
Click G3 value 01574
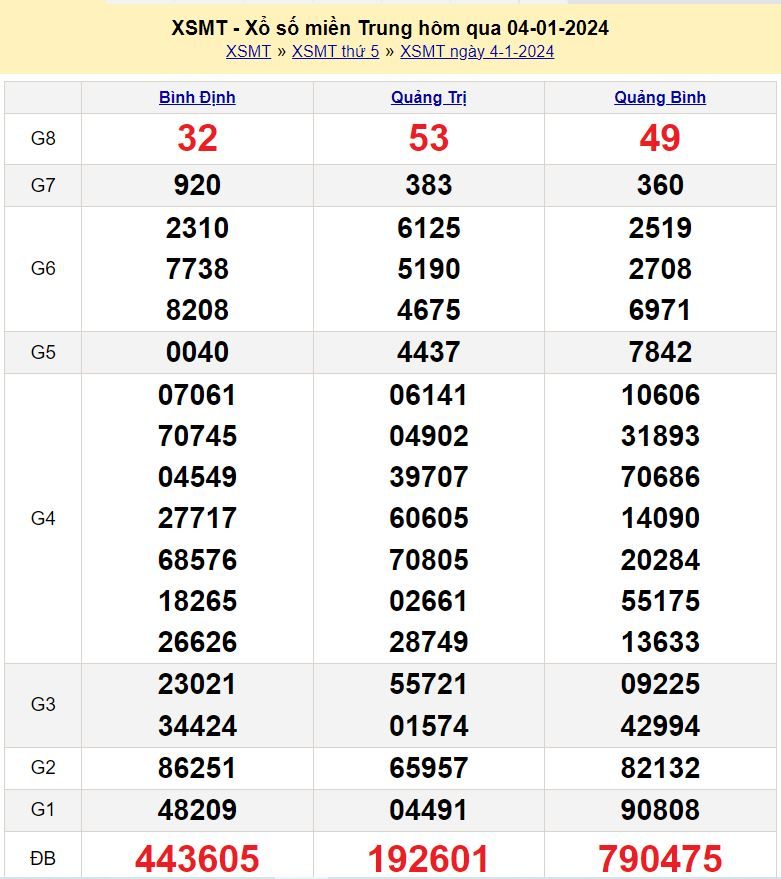pos(429,726)
